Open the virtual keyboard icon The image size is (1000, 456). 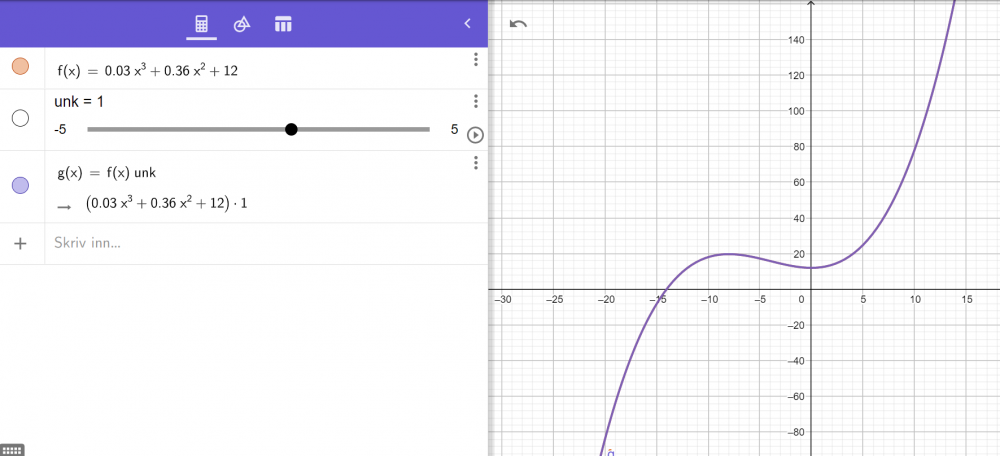pos(12,450)
